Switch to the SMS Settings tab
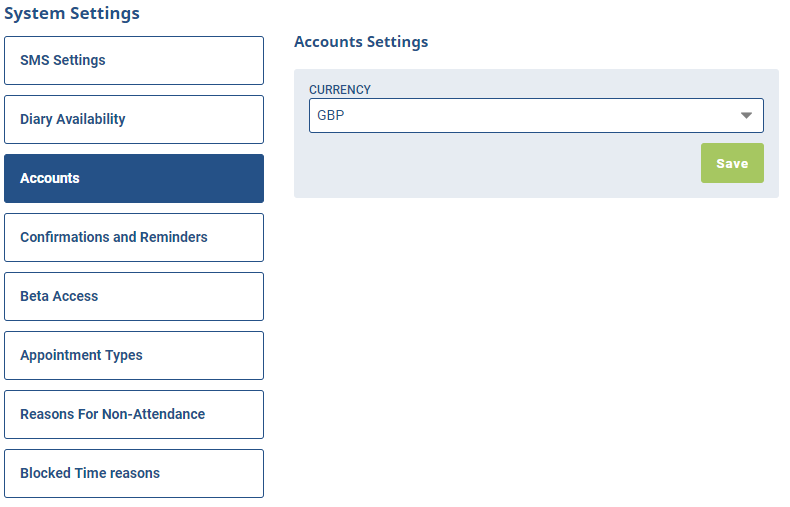This screenshot has height=507, width=790. click(x=134, y=60)
